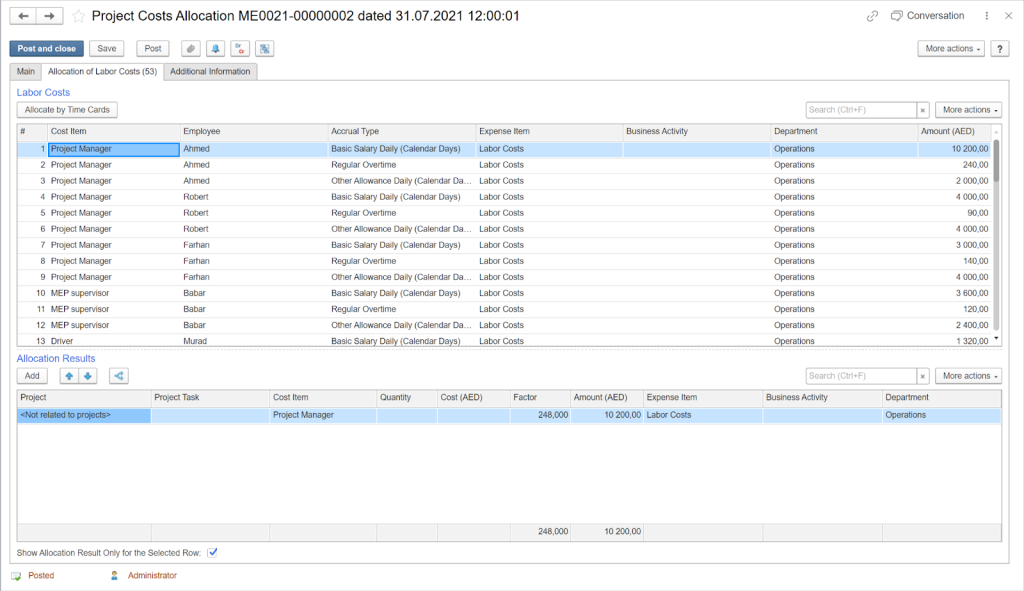
Task: Sort by Employee column header
Action: tap(254, 131)
